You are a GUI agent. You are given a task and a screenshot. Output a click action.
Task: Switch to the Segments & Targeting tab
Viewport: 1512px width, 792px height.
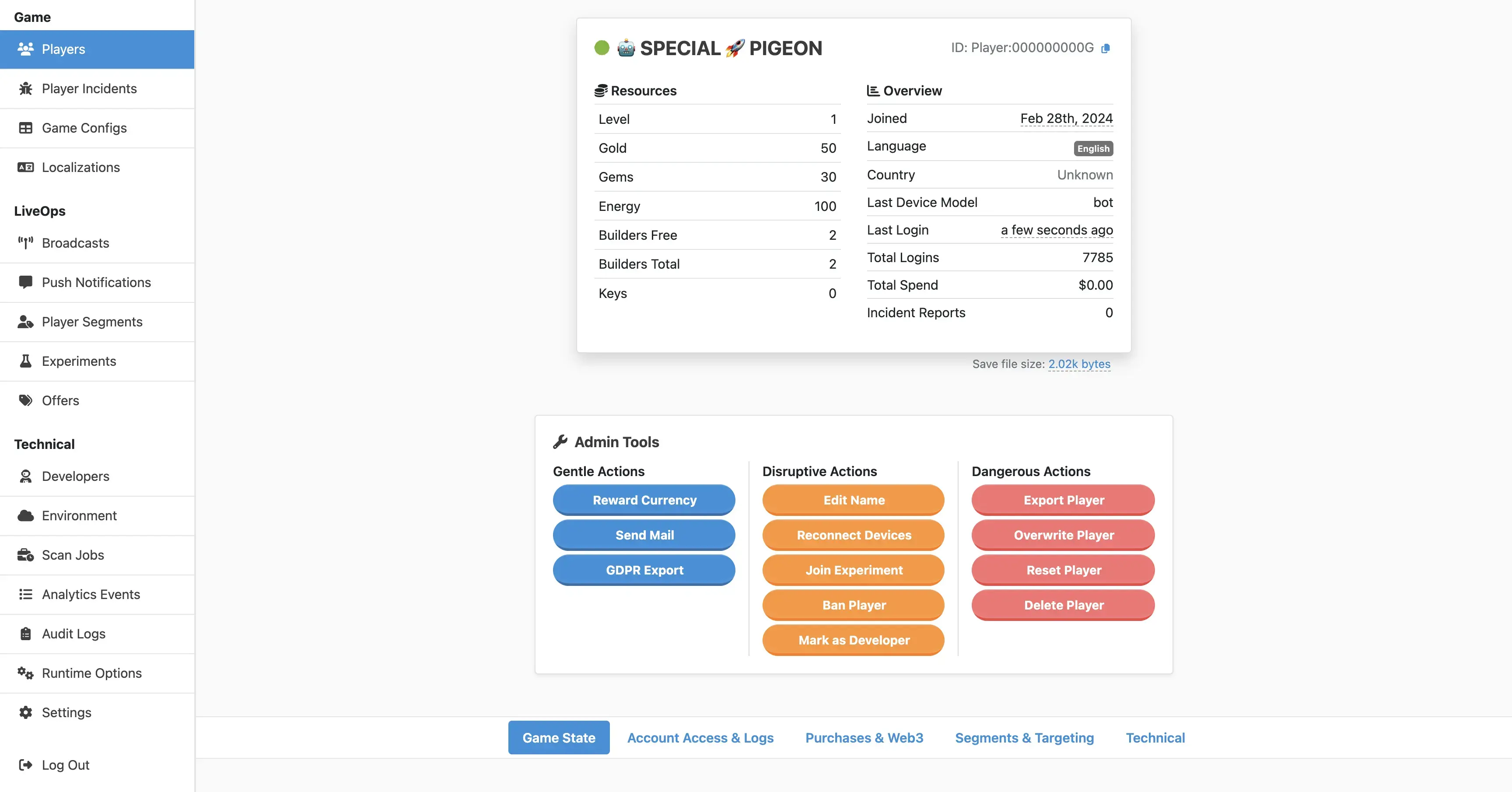1024,737
